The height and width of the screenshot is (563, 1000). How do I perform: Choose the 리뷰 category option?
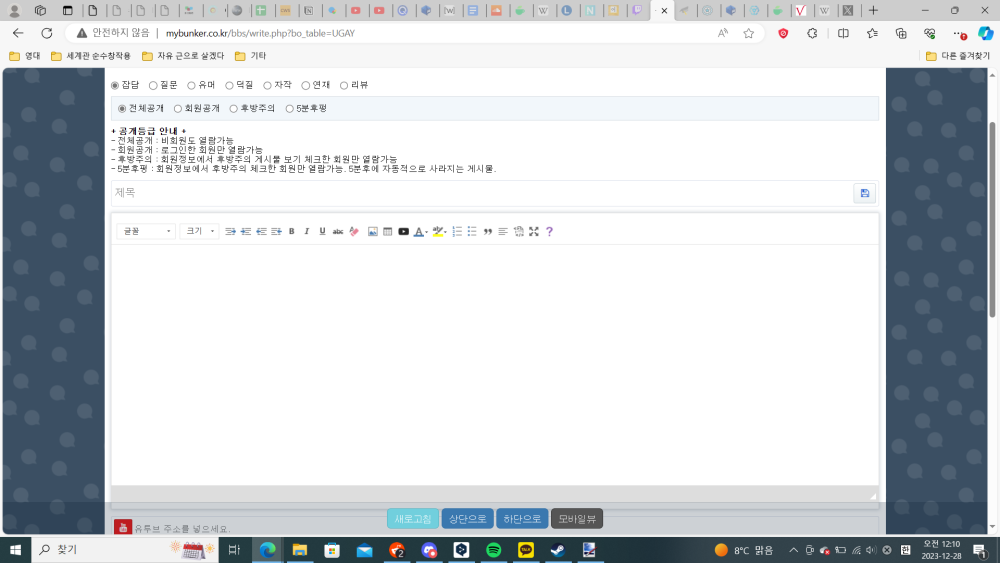pos(344,85)
